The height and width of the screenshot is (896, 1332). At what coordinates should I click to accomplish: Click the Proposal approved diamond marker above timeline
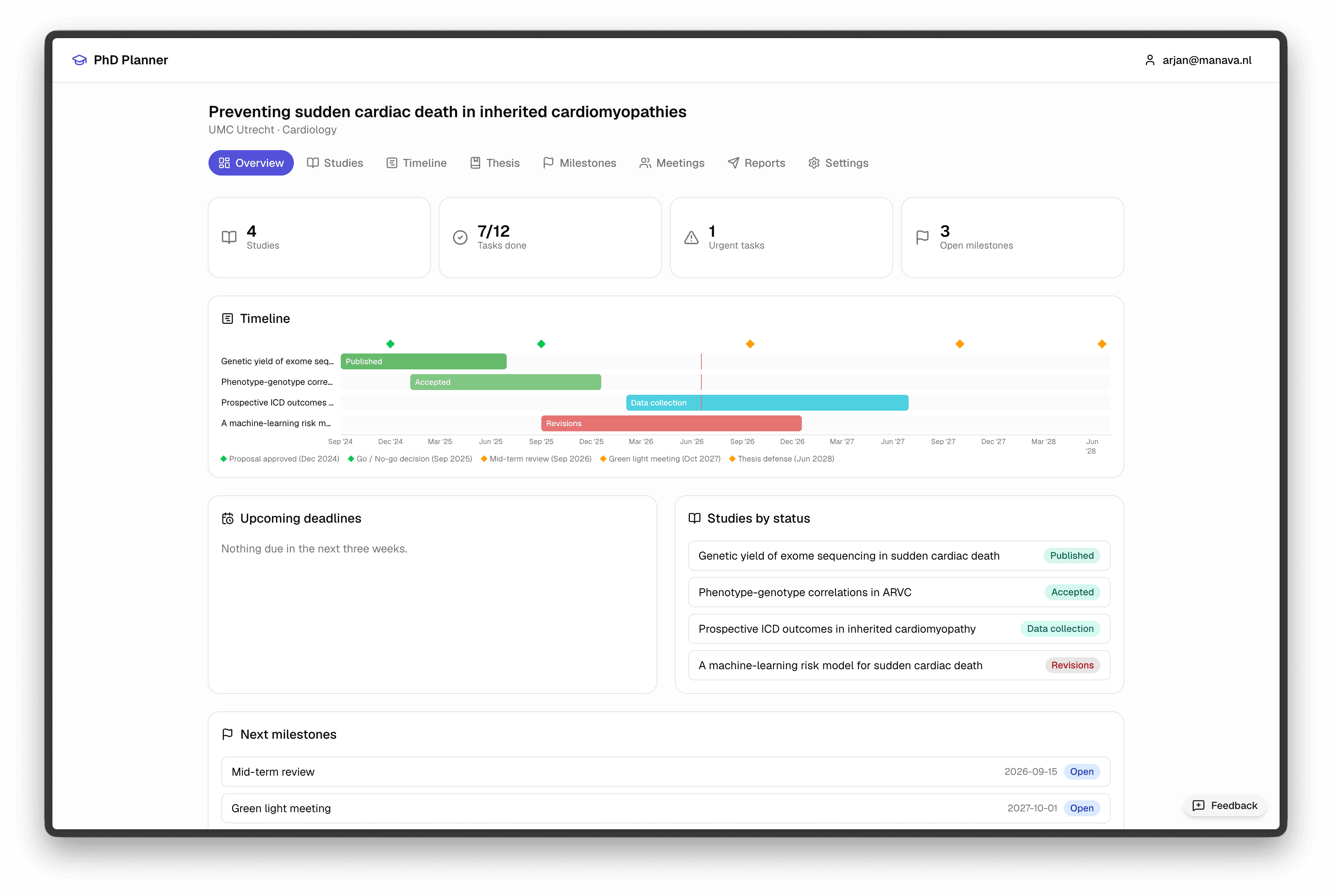390,344
